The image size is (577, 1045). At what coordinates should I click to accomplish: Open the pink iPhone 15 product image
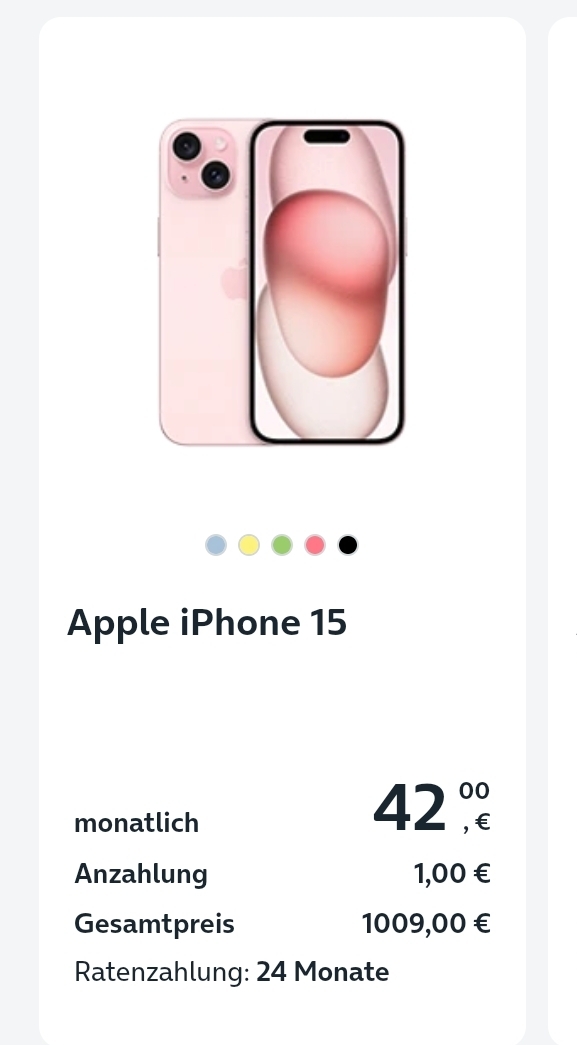[282, 282]
